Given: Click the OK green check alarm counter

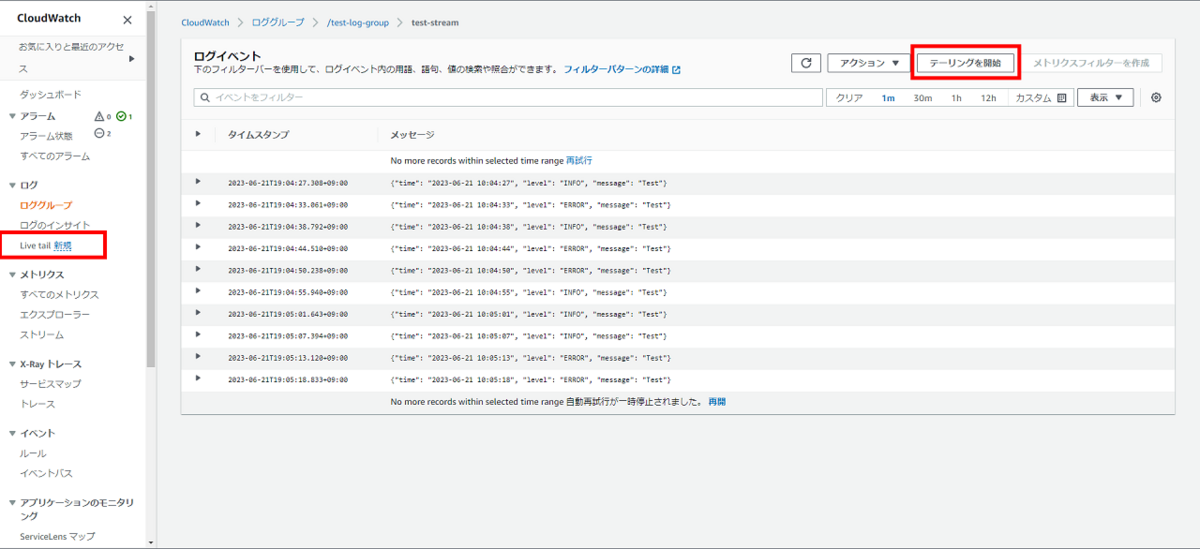Looking at the screenshot, I should tap(123, 116).
